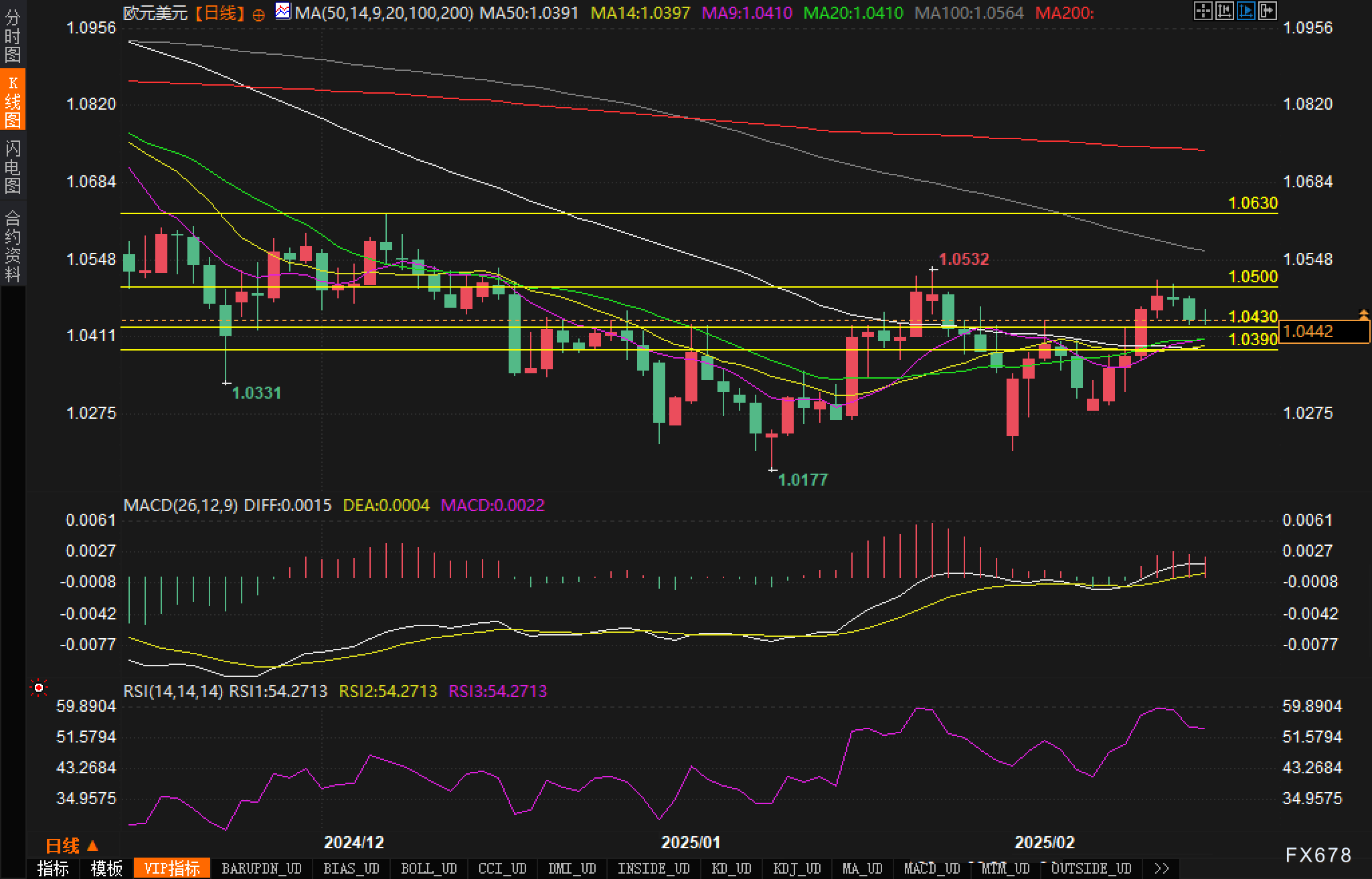Open the 模板 tab at bottom
Image resolution: width=1372 pixels, height=879 pixels.
tap(106, 868)
